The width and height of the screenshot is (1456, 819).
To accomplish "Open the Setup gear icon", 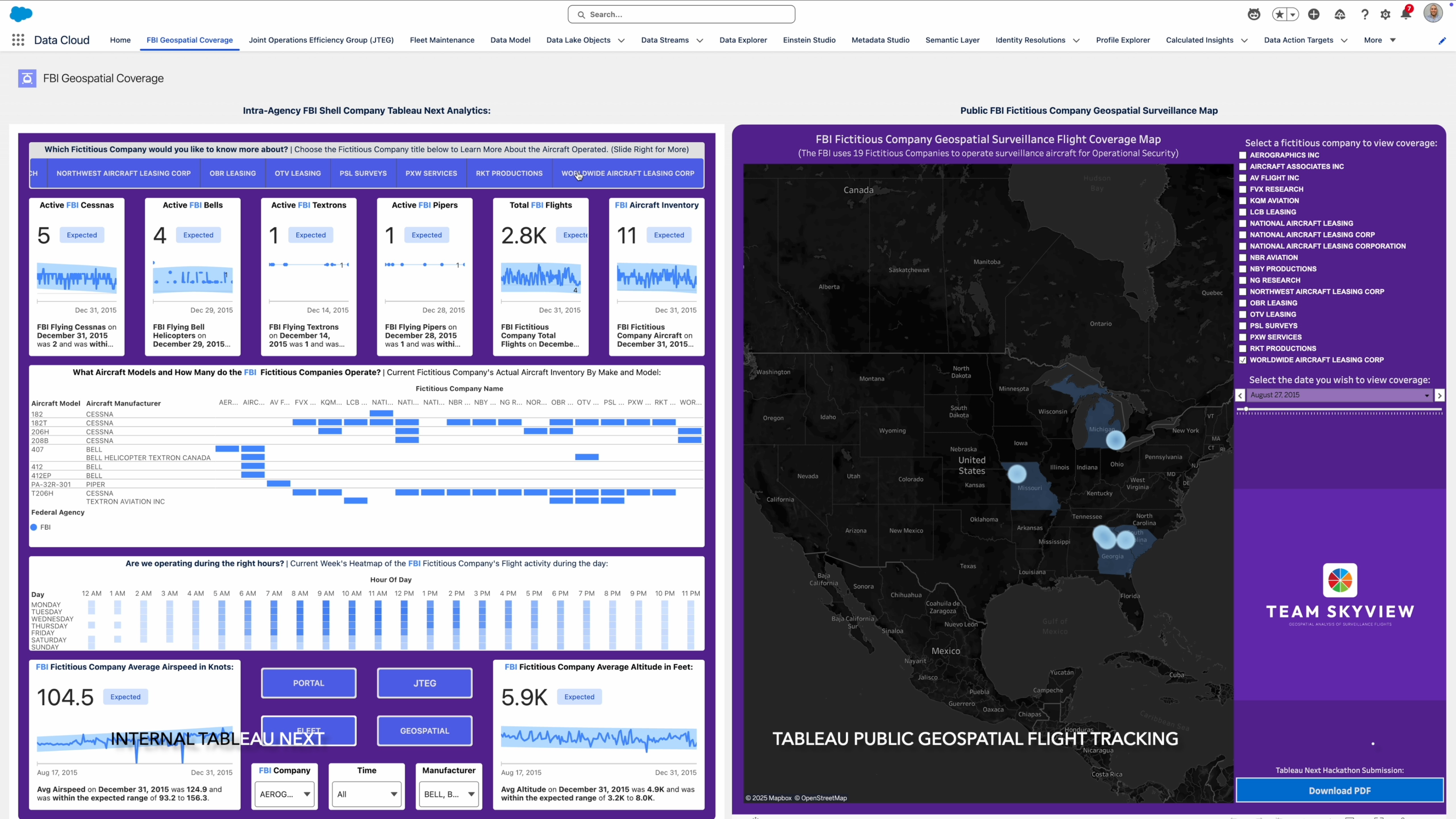I will 1385,15.
